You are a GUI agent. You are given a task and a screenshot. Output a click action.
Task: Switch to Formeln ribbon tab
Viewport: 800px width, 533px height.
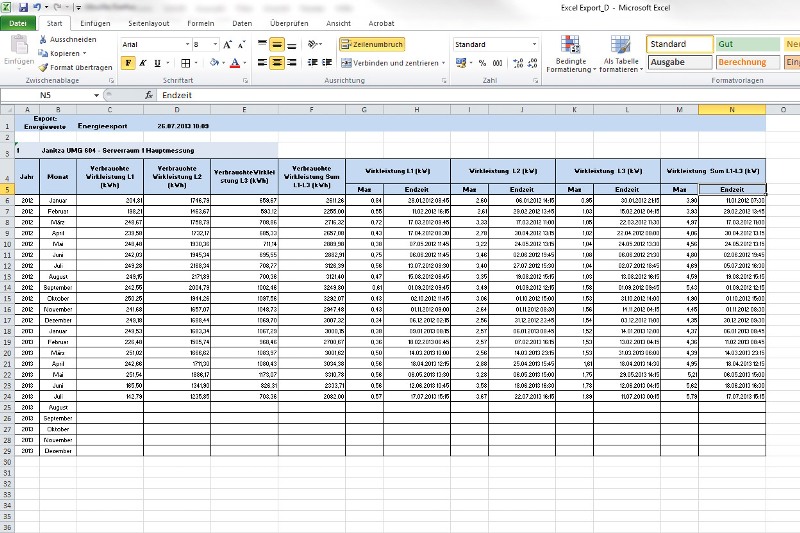(201, 23)
